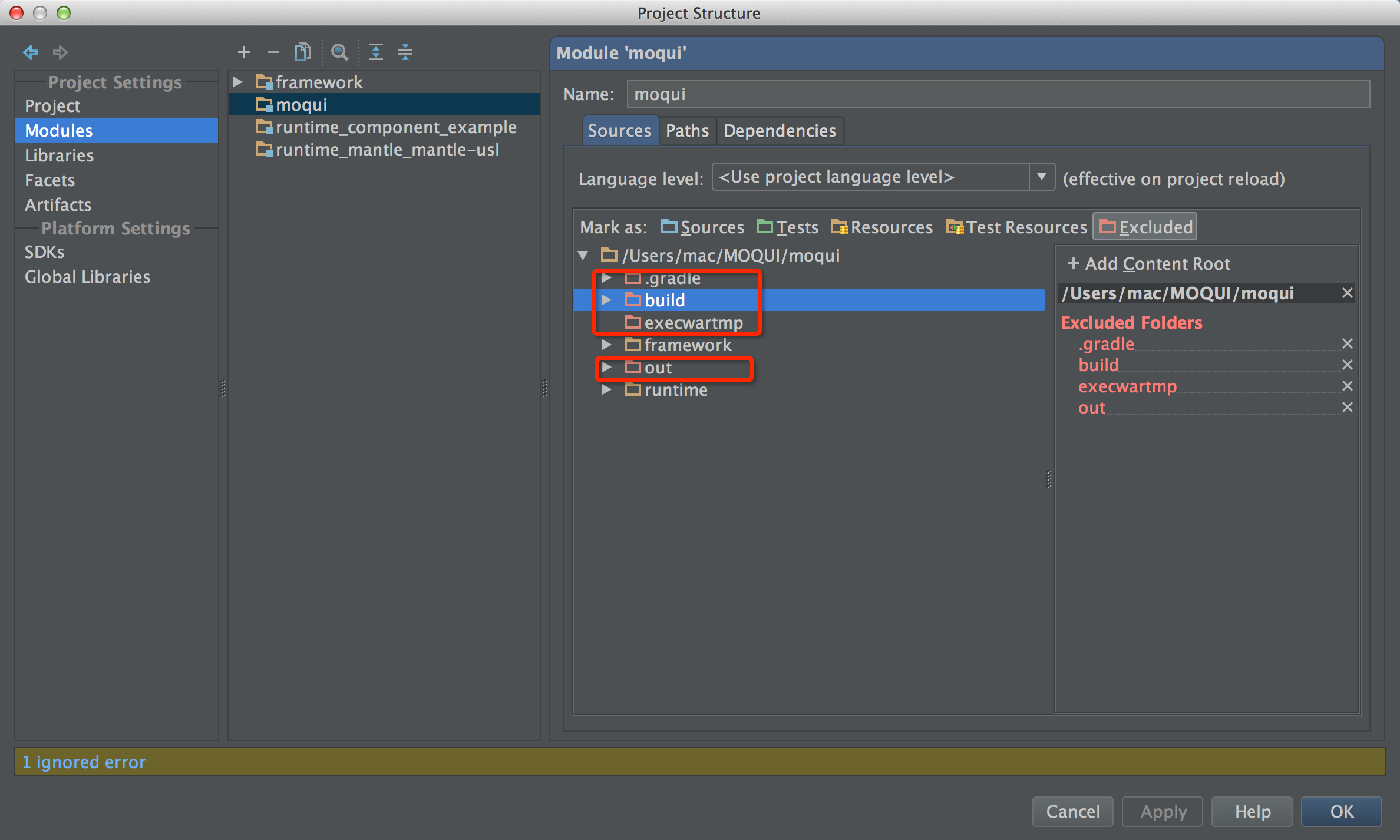Click the Help button
The height and width of the screenshot is (840, 1400).
[x=1252, y=812]
